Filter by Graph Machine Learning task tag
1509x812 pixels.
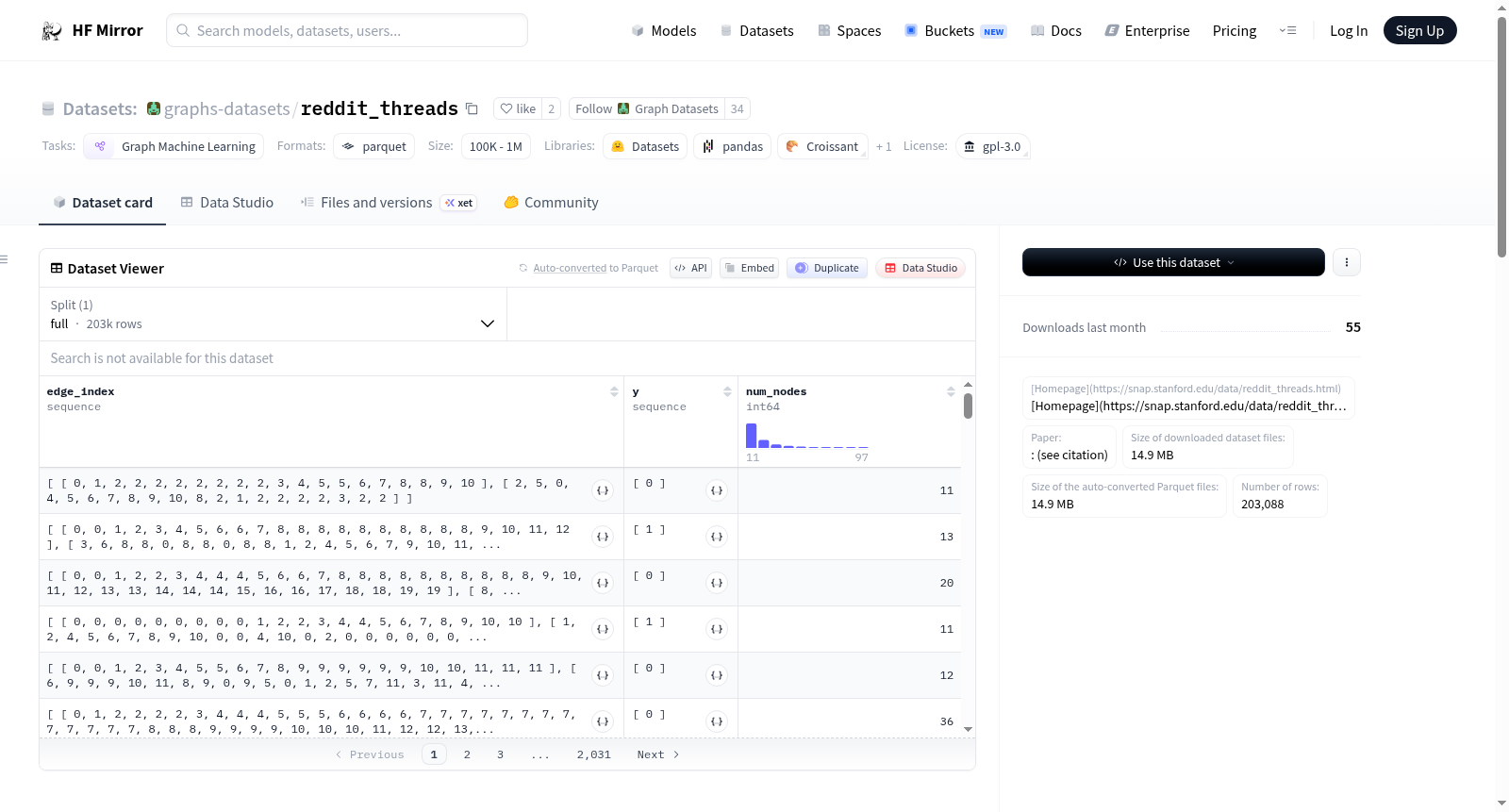tap(174, 146)
